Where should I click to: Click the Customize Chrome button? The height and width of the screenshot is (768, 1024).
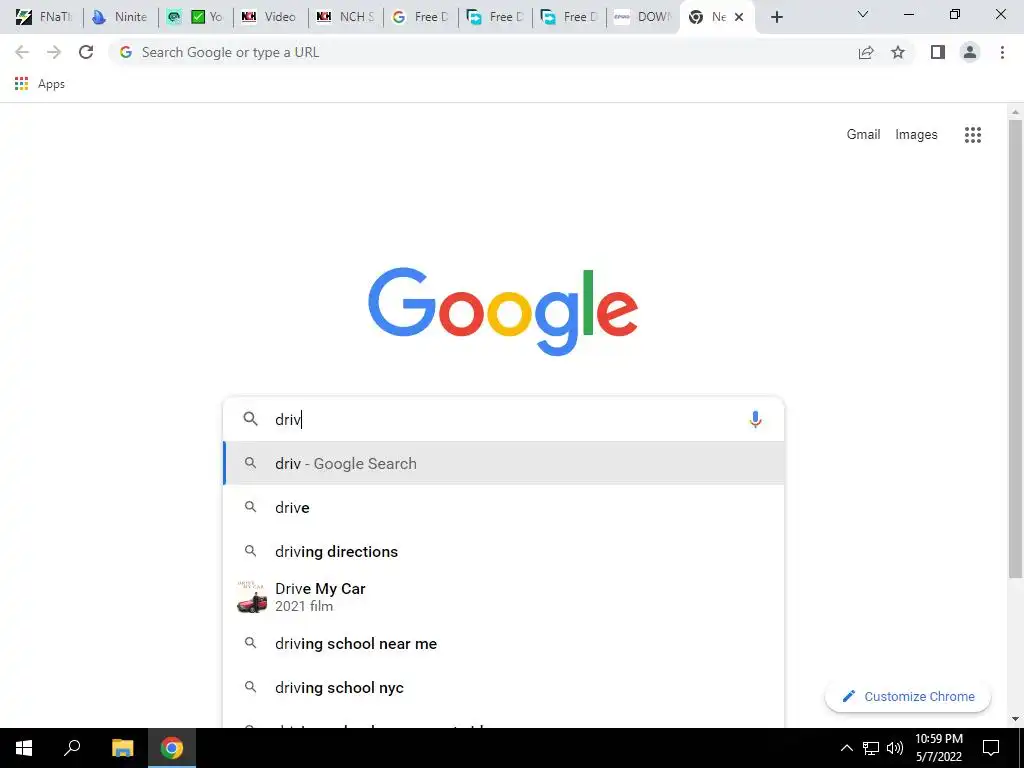click(908, 696)
